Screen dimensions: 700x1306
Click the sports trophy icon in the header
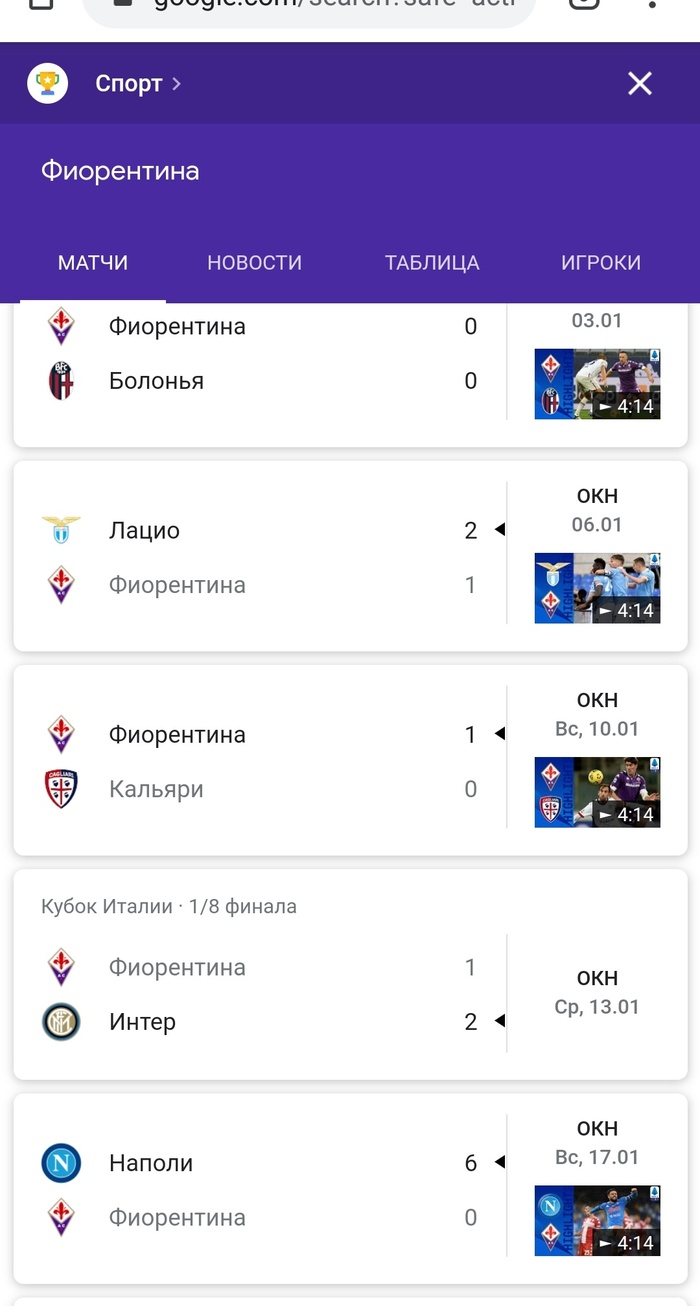pyautogui.click(x=46, y=83)
